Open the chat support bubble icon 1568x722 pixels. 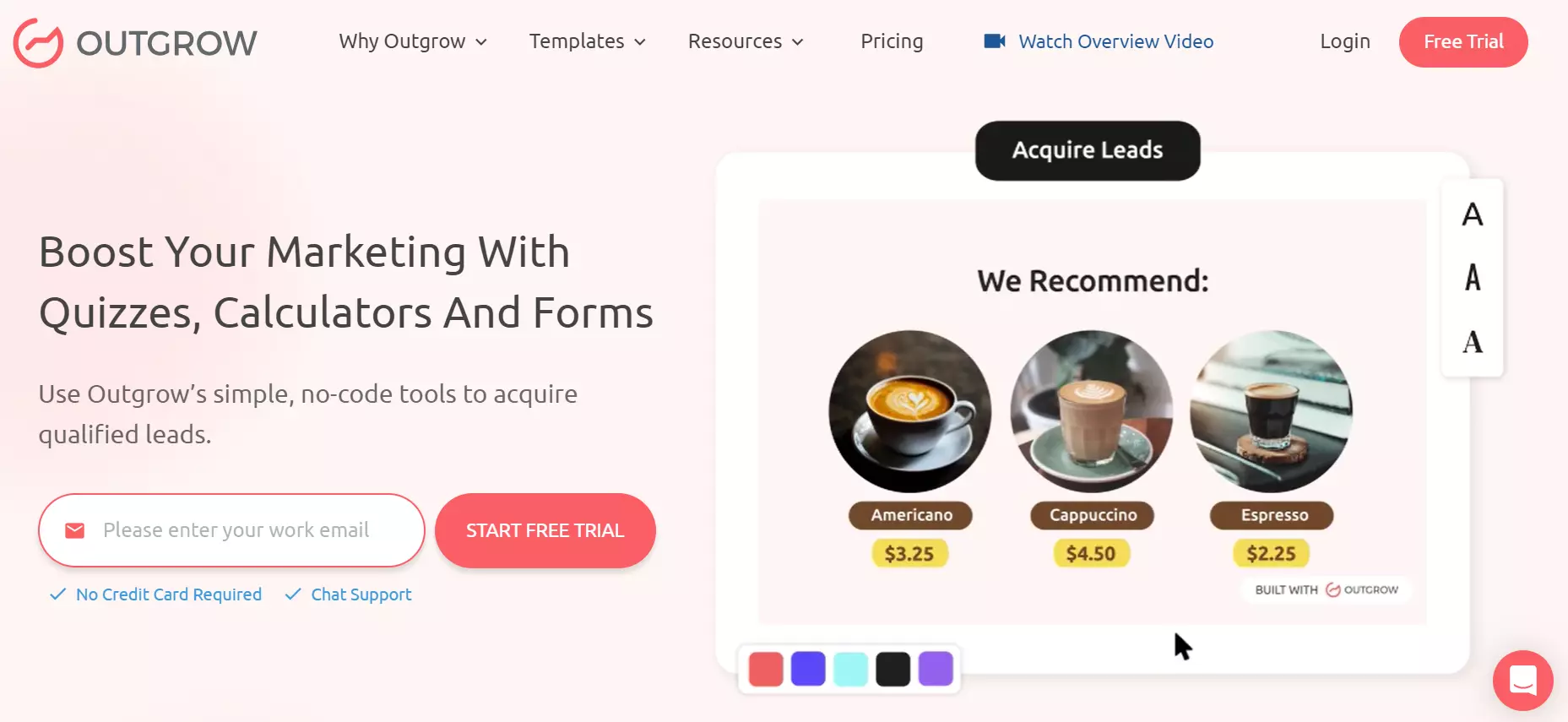click(x=1522, y=680)
